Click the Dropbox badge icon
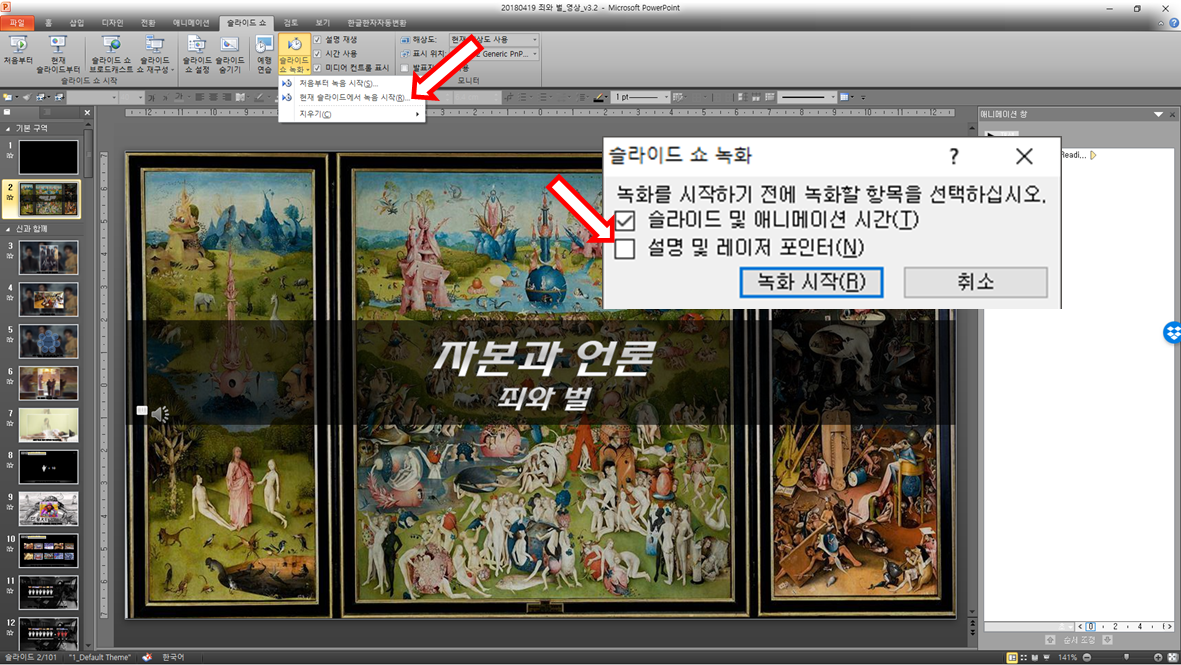The width and height of the screenshot is (1181, 665). (1172, 332)
